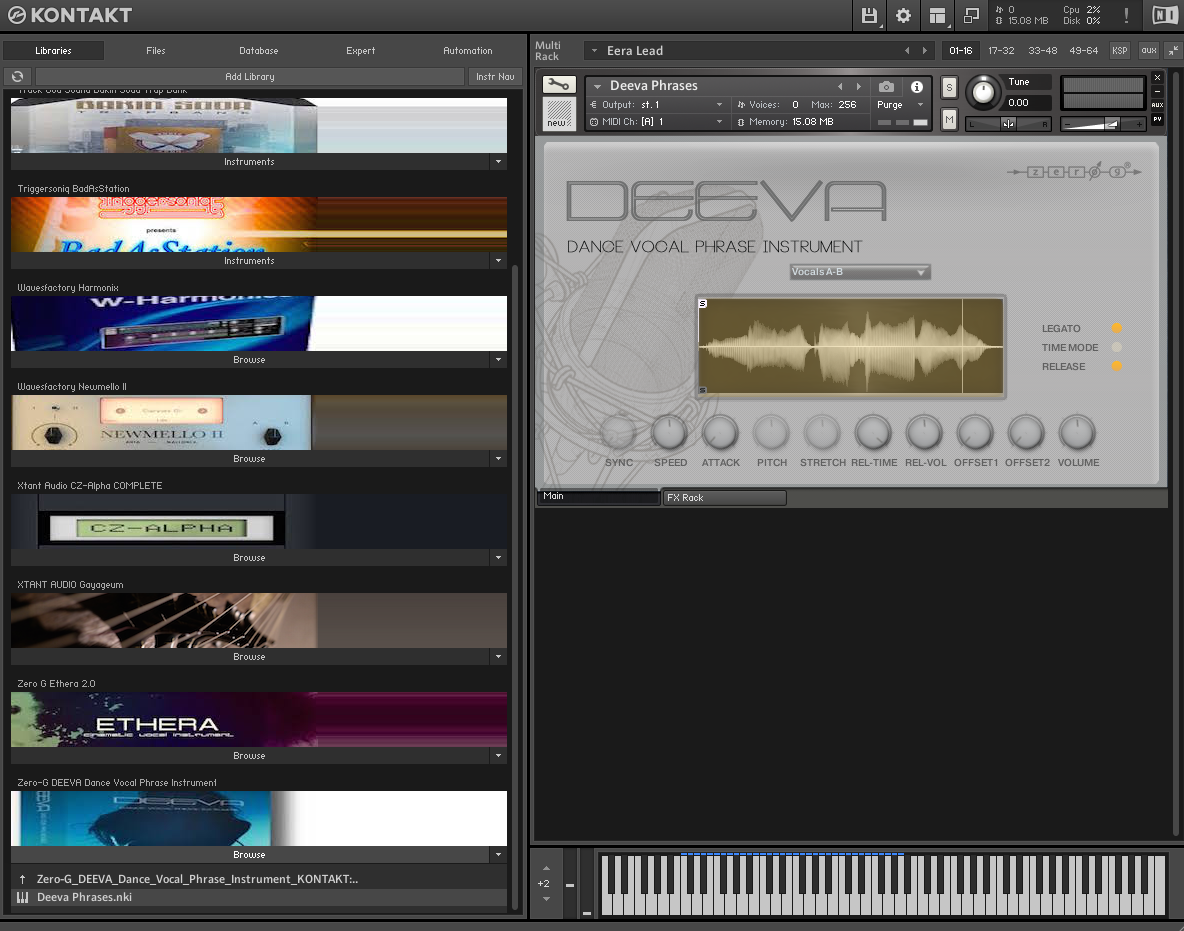Switch to Files tab
Screen dimensions: 1184x931
coord(156,51)
